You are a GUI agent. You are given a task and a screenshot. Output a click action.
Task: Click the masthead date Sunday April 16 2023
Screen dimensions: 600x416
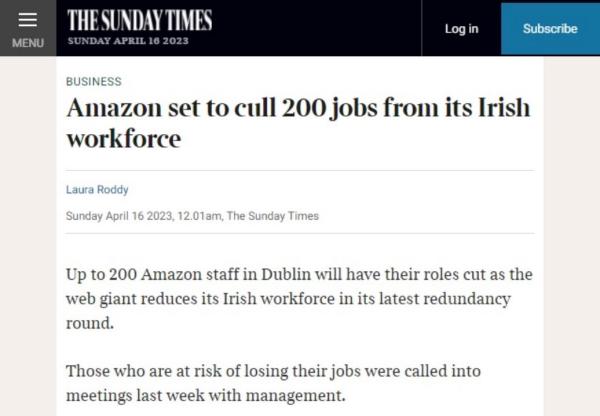tap(128, 41)
